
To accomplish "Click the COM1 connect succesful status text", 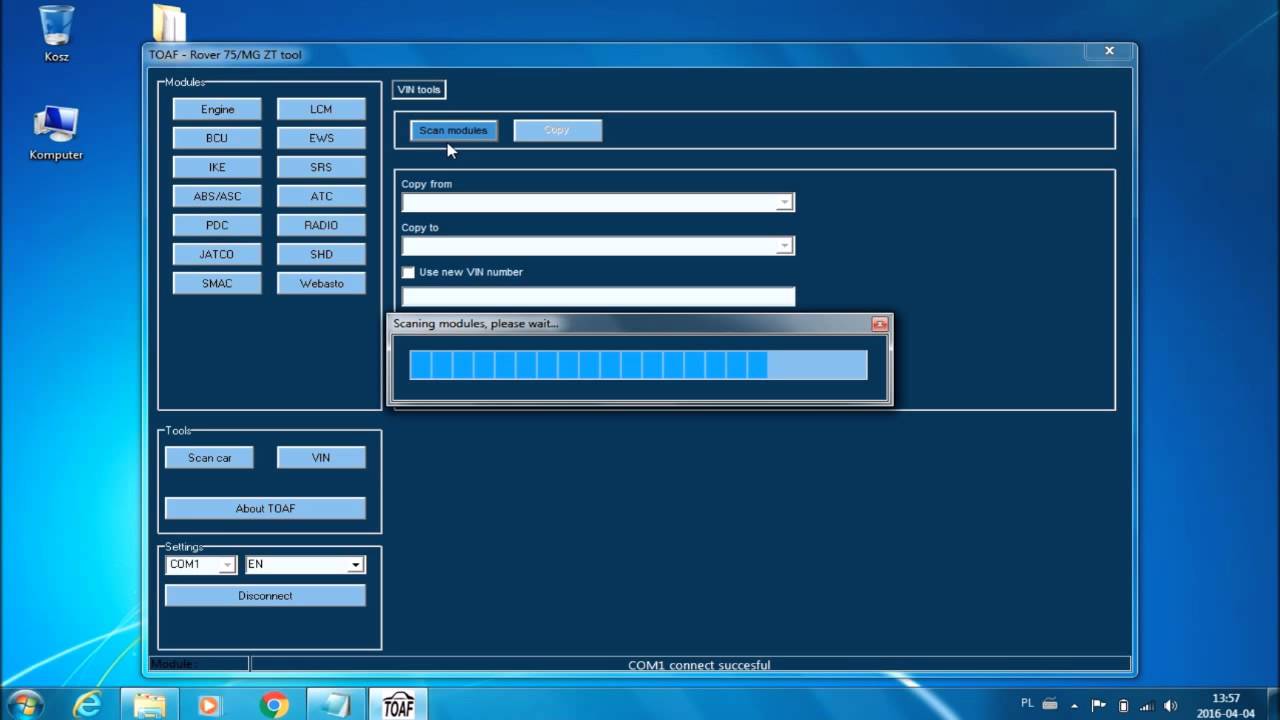I will pyautogui.click(x=699, y=665).
